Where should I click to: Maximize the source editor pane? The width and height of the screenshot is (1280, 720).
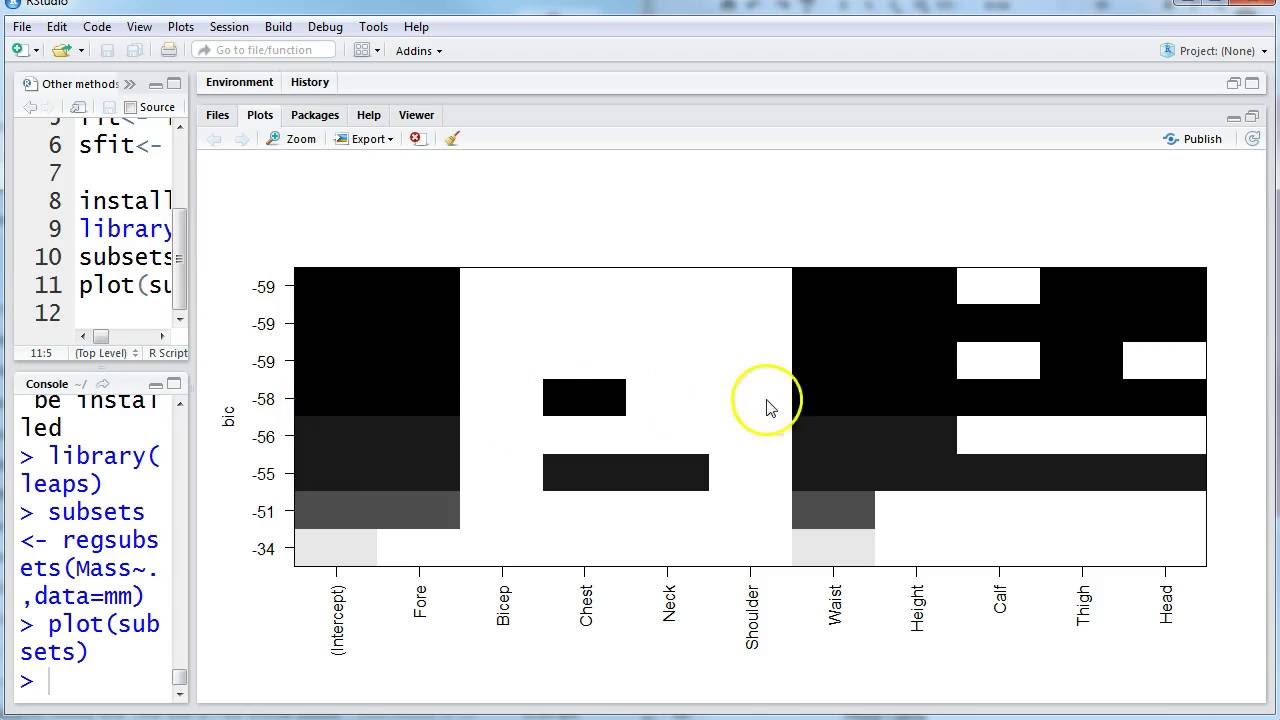[x=174, y=84]
